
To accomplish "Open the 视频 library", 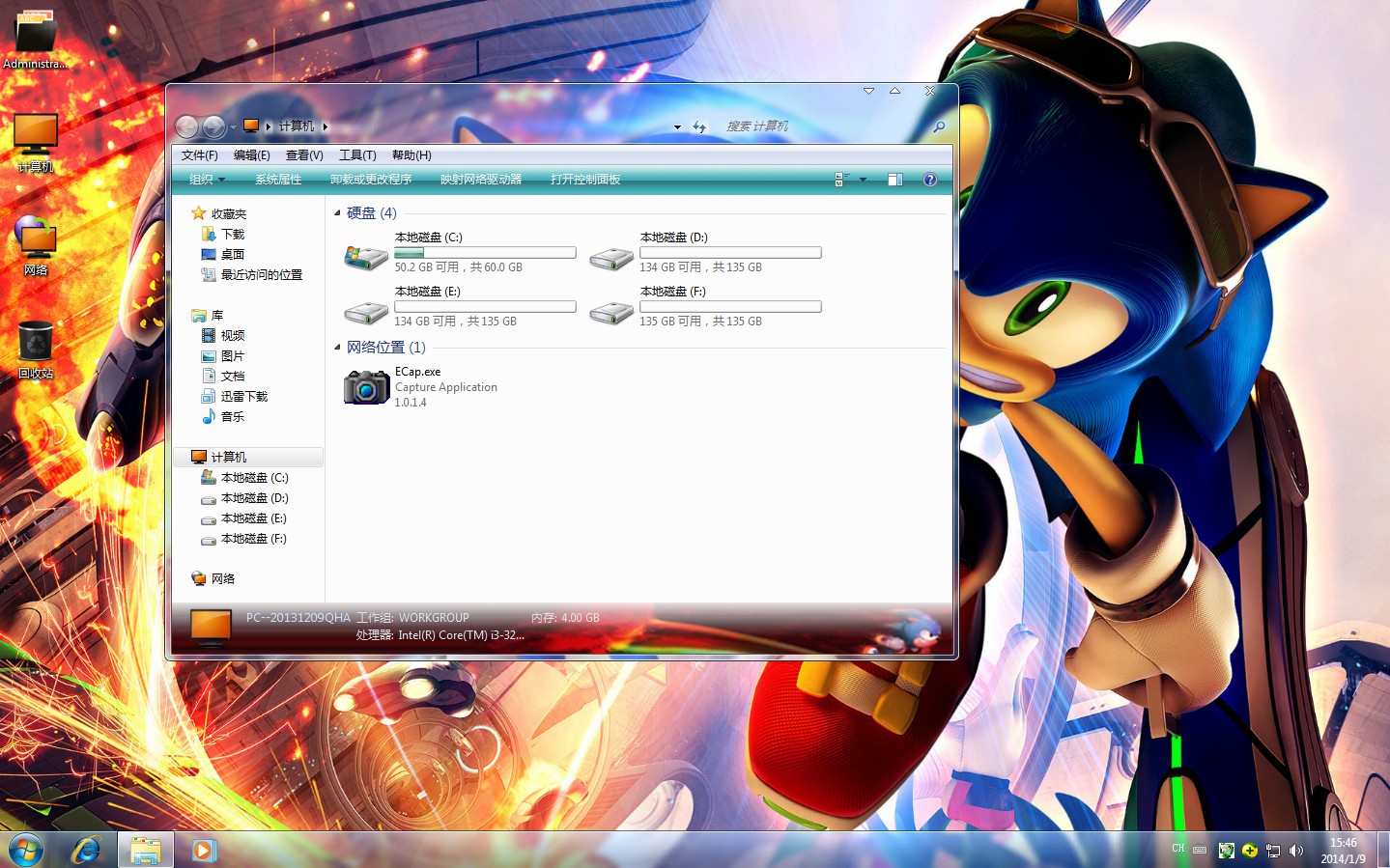I will coord(223,335).
